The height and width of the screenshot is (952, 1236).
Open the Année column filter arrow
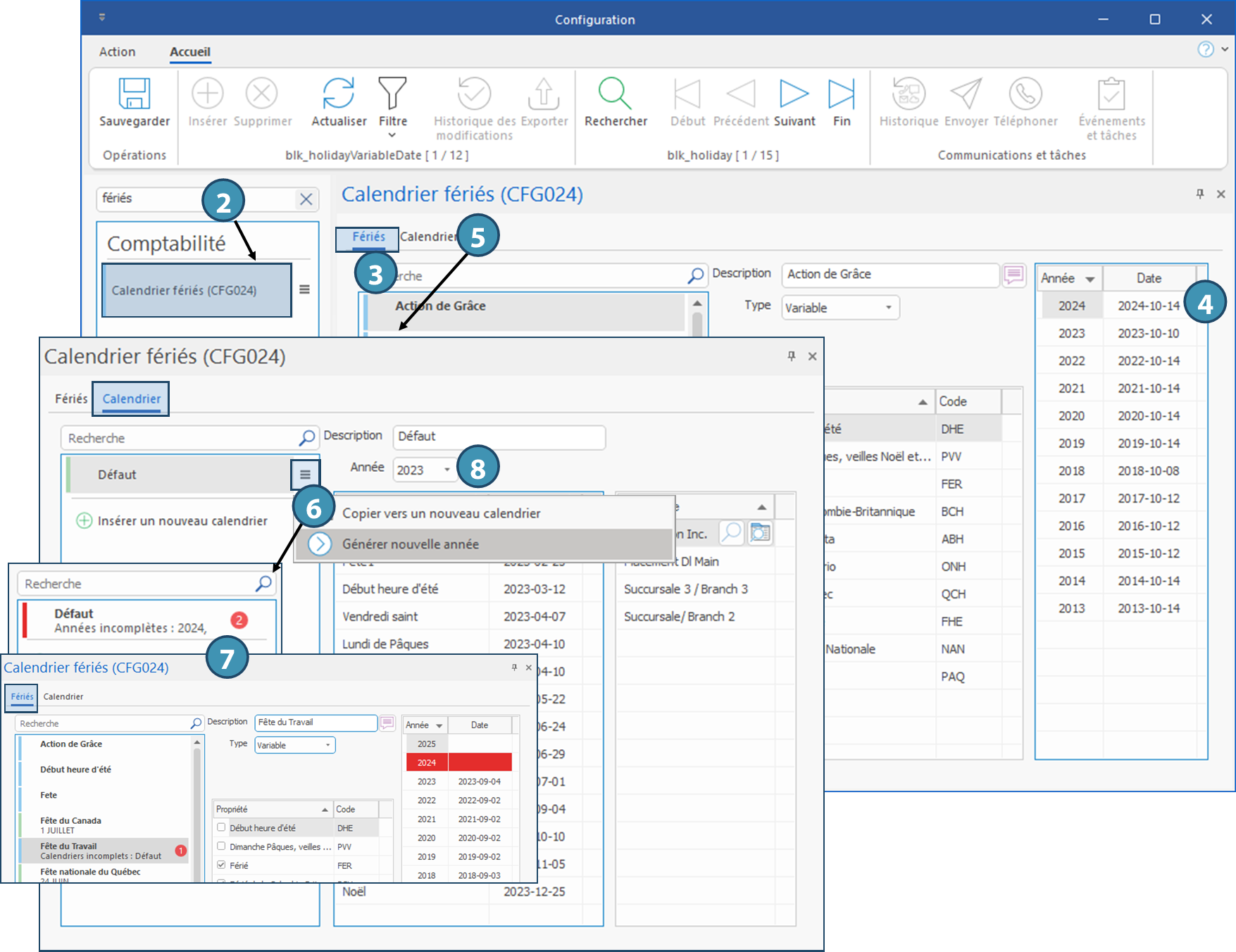pyautogui.click(x=1090, y=280)
